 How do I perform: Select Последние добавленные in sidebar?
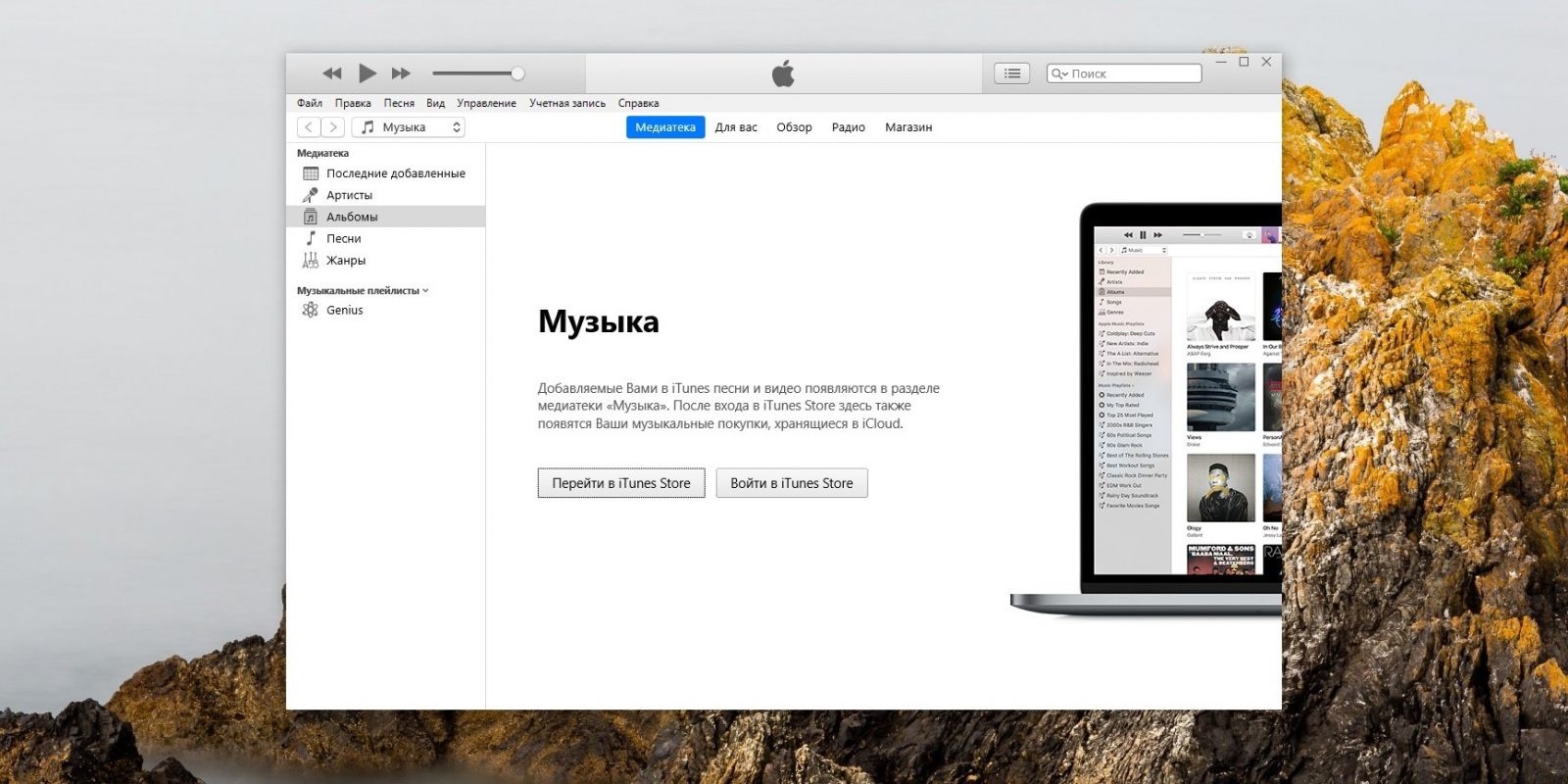385,173
